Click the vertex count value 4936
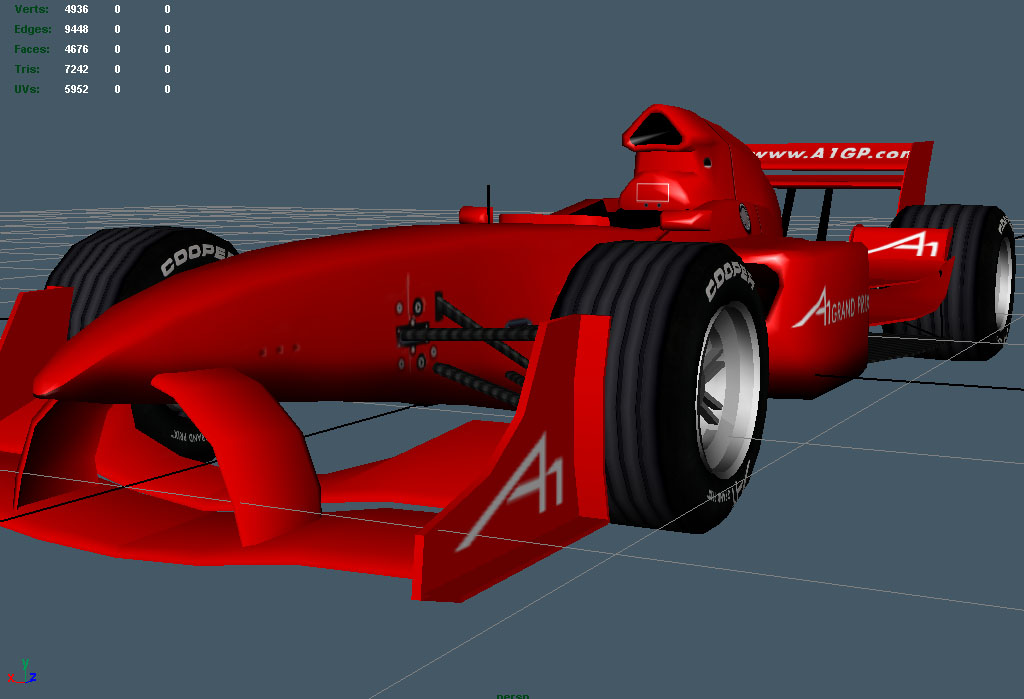The image size is (1024, 699). (x=76, y=9)
